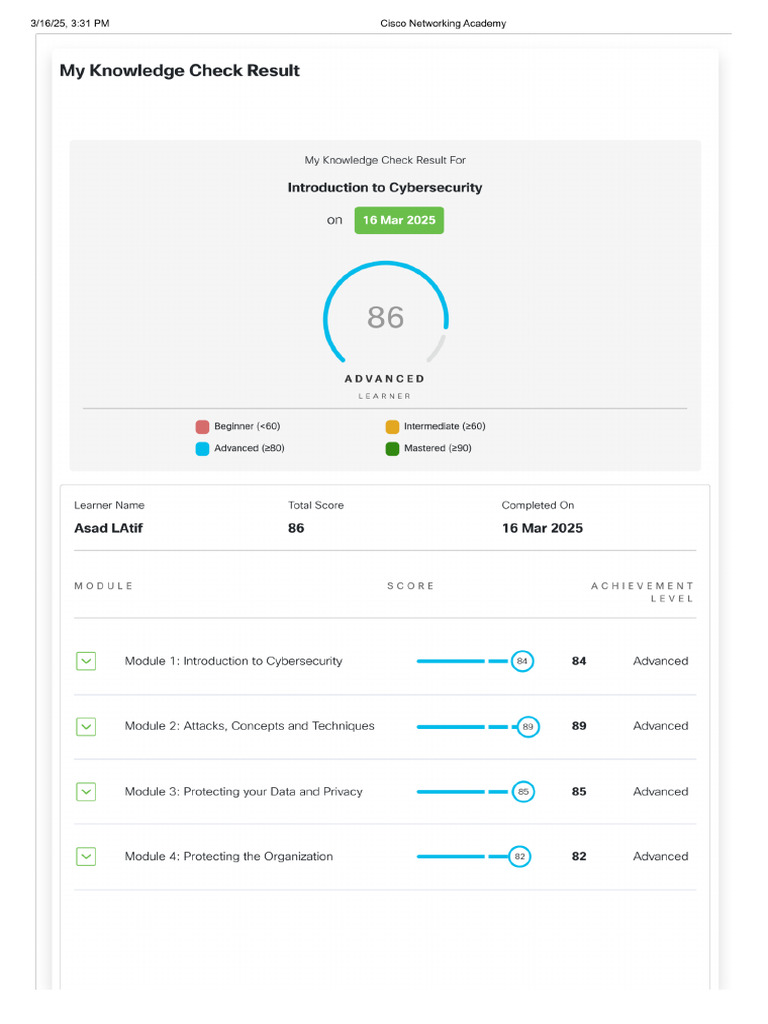
Task: Expand Module 3 Protecting your Data row
Action: click(x=86, y=791)
